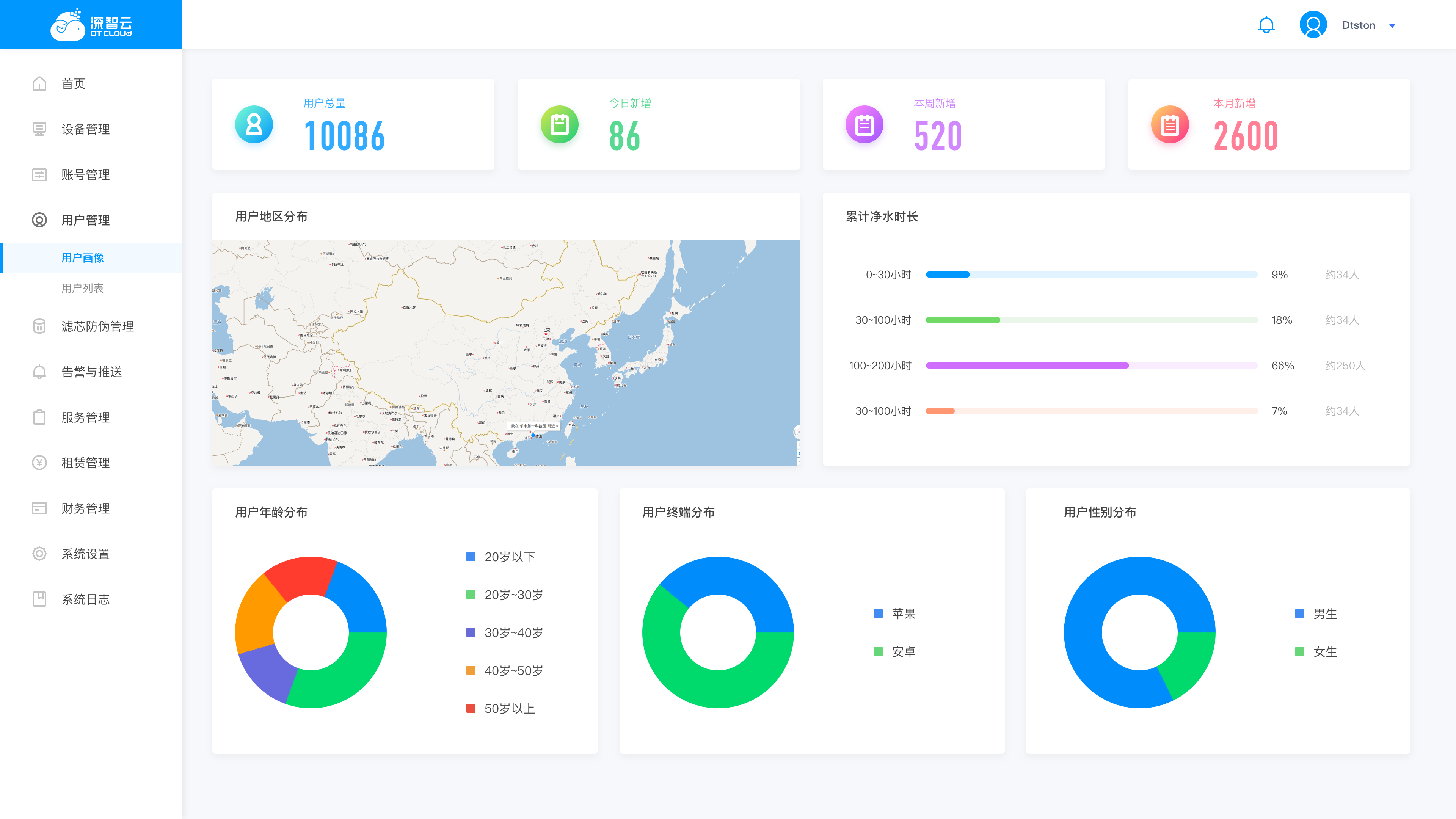Image resolution: width=1456 pixels, height=819 pixels.
Task: Click the total users card icon
Action: (x=254, y=124)
